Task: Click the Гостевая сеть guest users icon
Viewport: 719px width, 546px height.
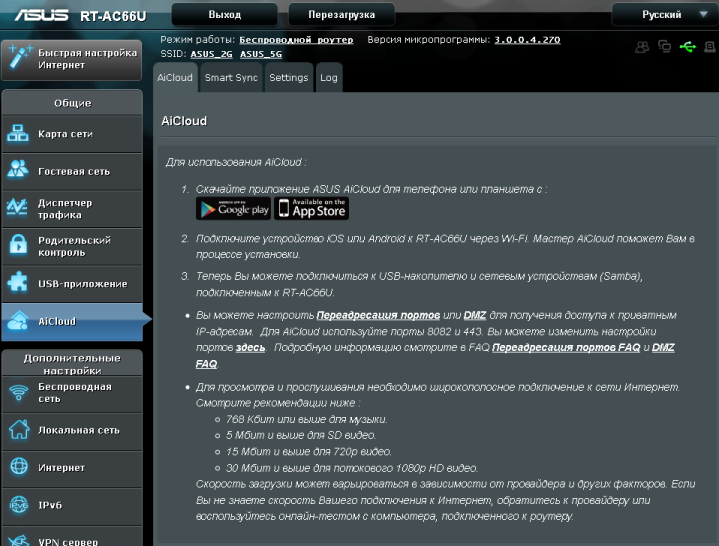Action: coord(18,169)
